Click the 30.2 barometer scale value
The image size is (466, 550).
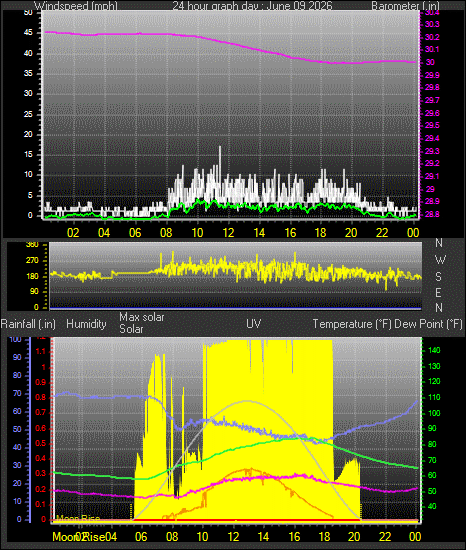(x=433, y=37)
